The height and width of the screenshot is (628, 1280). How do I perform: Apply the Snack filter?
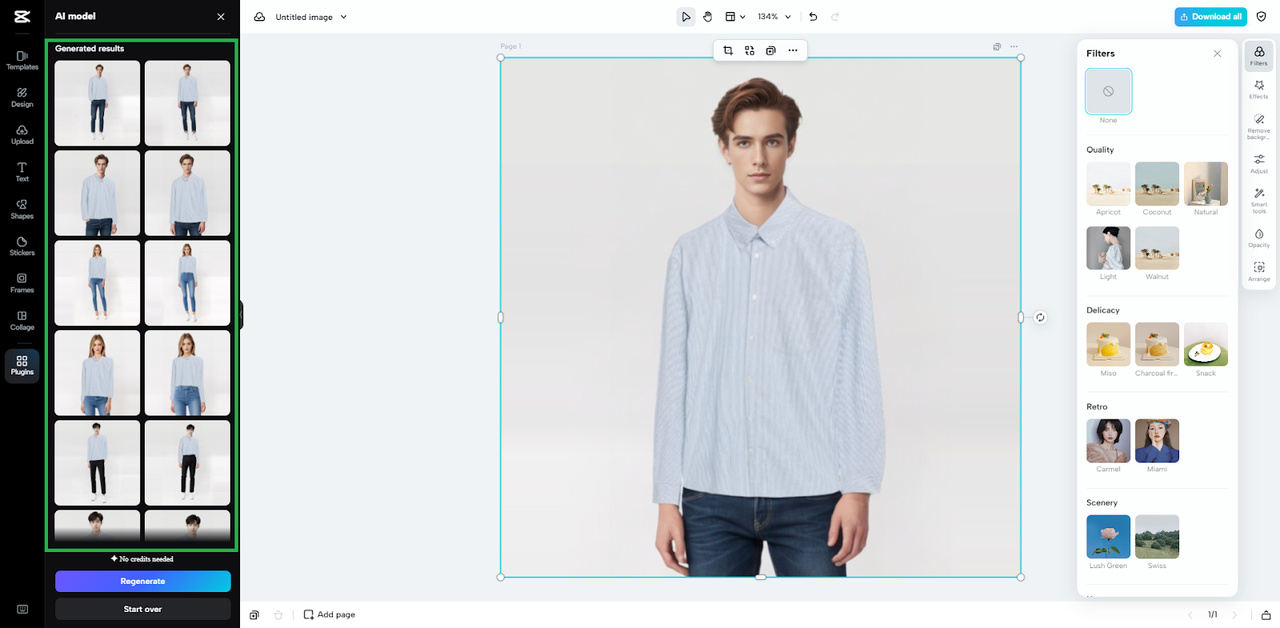pyautogui.click(x=1206, y=344)
